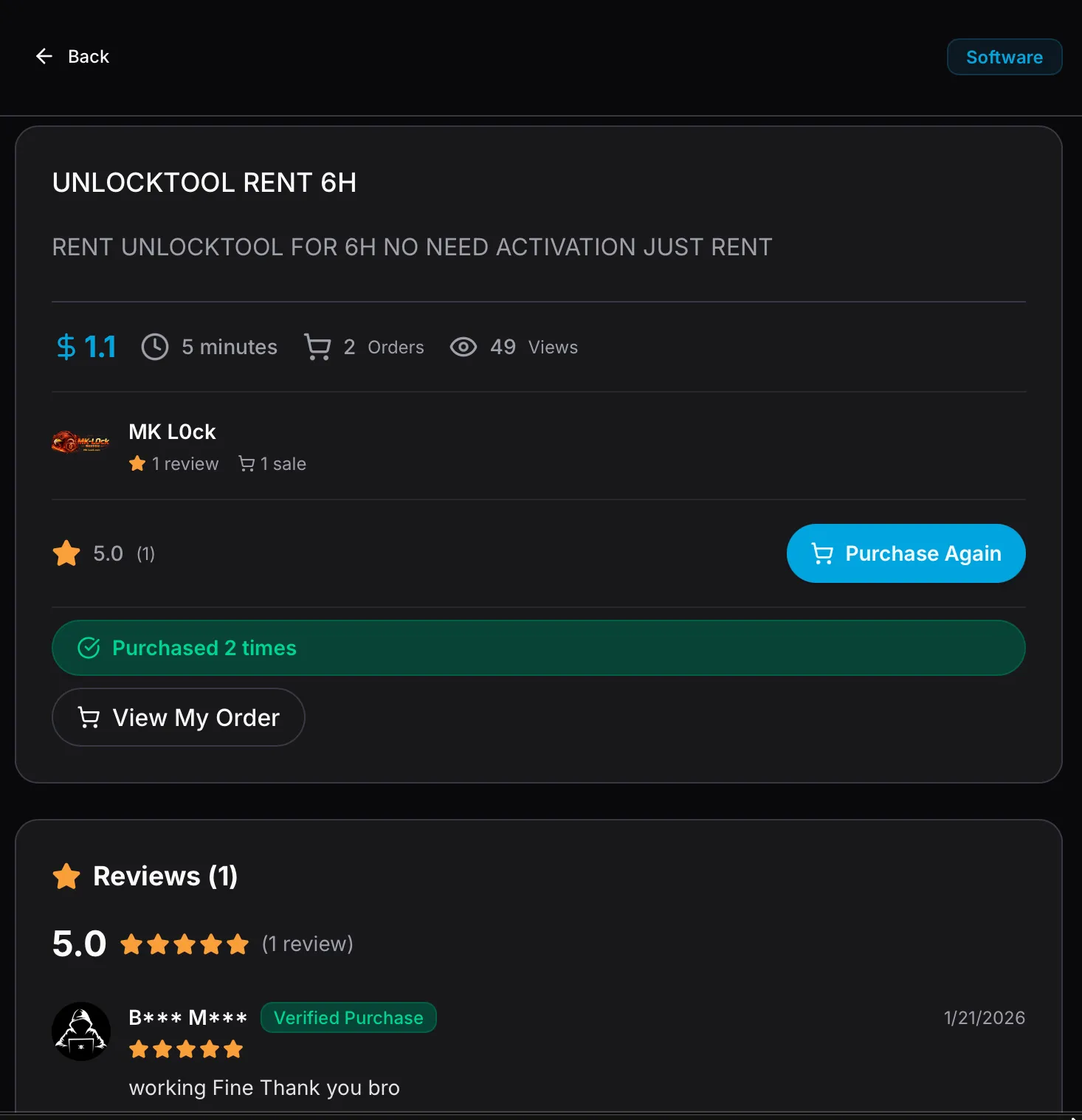This screenshot has height=1120, width=1082.
Task: Click the Back text link
Action: tap(89, 56)
